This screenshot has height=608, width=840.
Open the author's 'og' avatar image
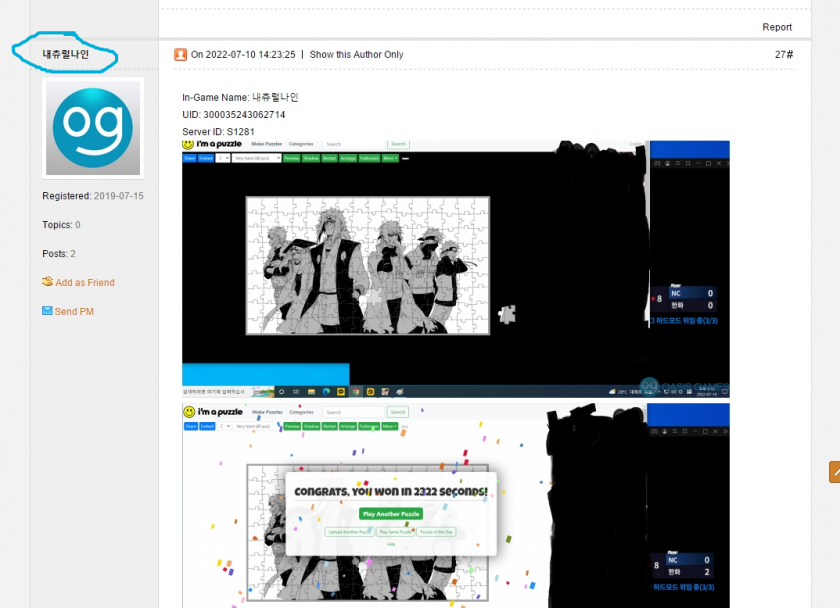[93, 127]
